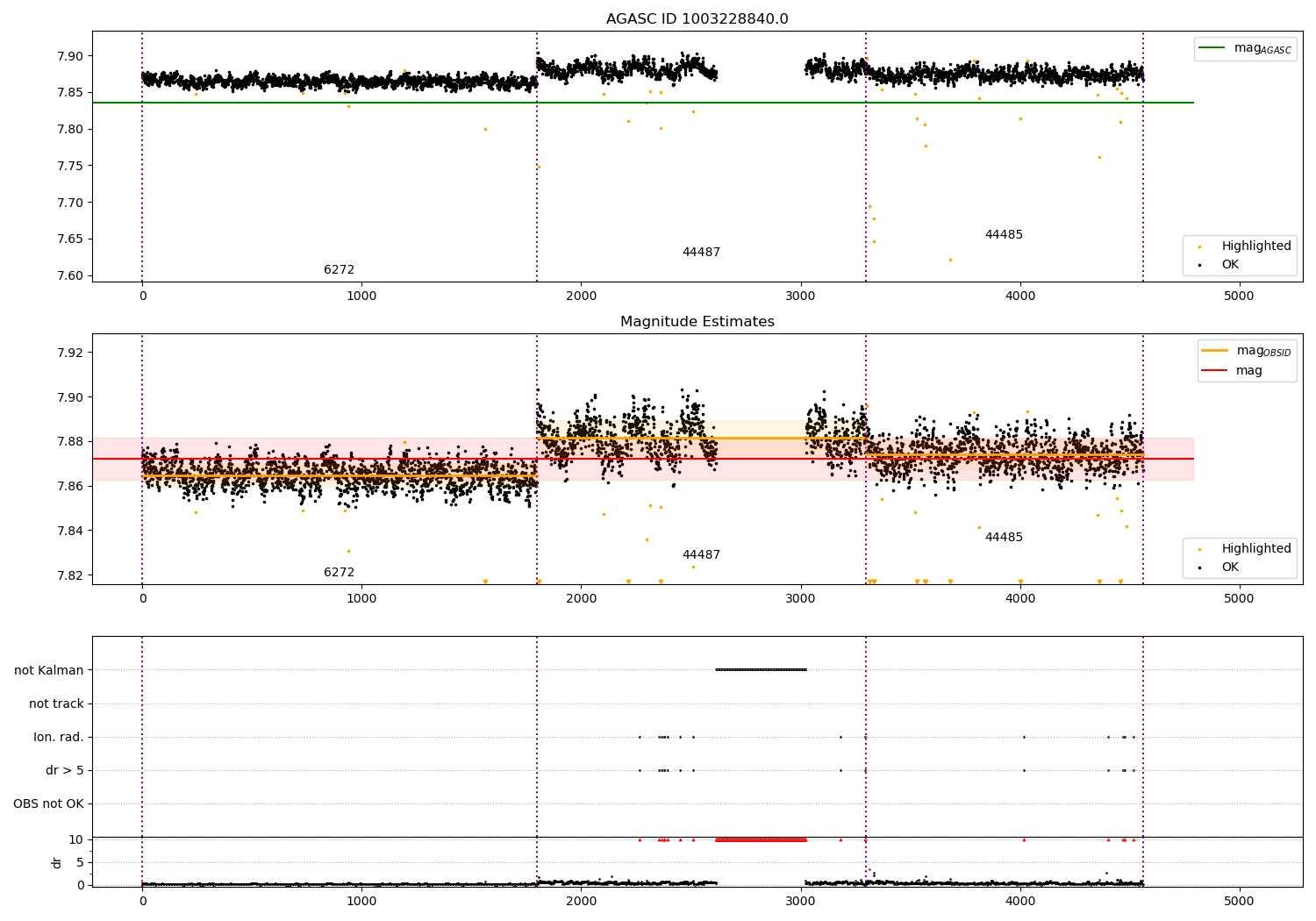Click red triangle band at dr equals 10

(761, 839)
